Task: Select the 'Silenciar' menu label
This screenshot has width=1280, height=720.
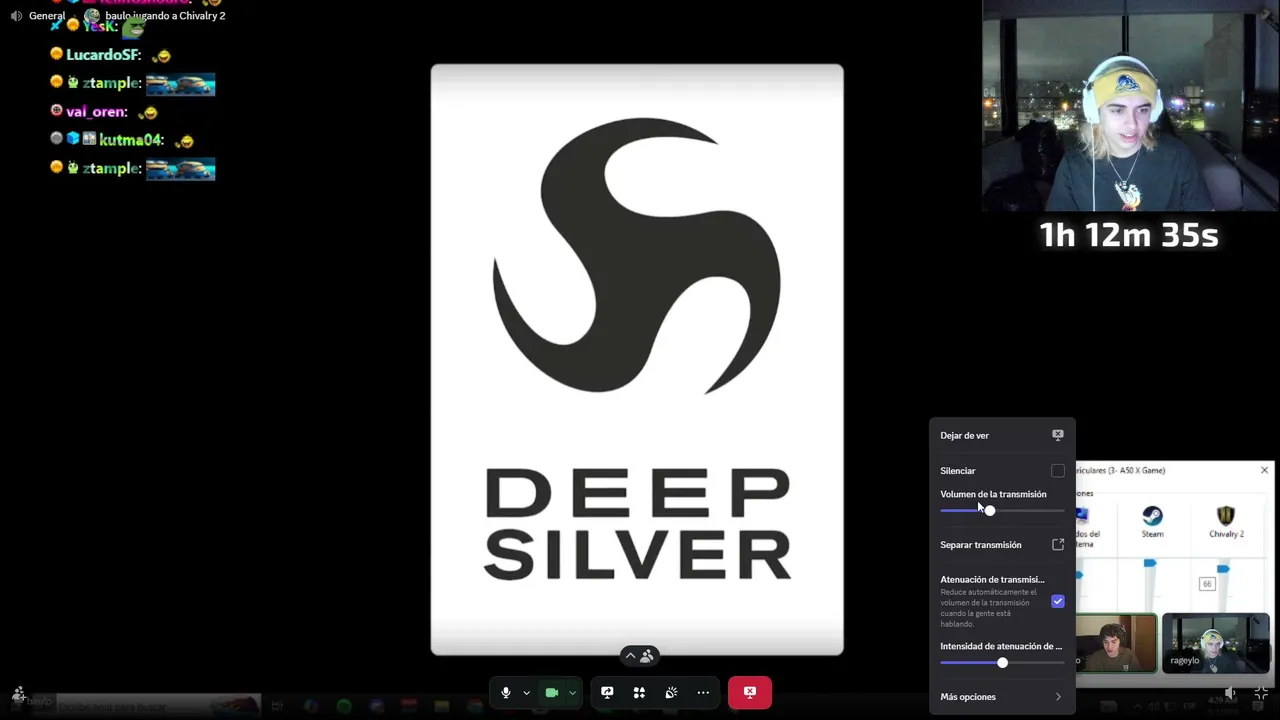Action: pyautogui.click(x=957, y=471)
